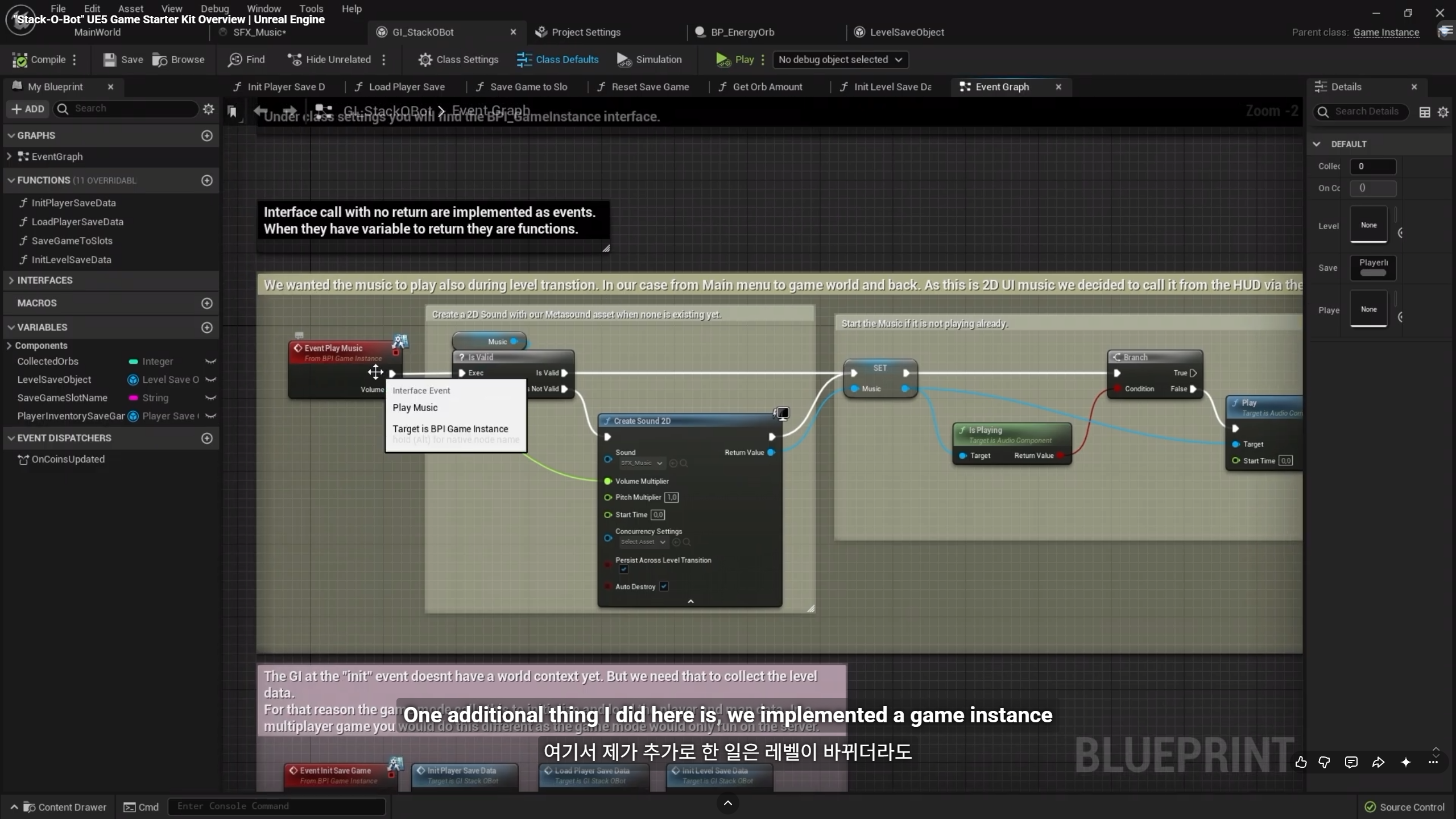1456x819 pixels.
Task: Click the console command input field
Action: [x=276, y=806]
